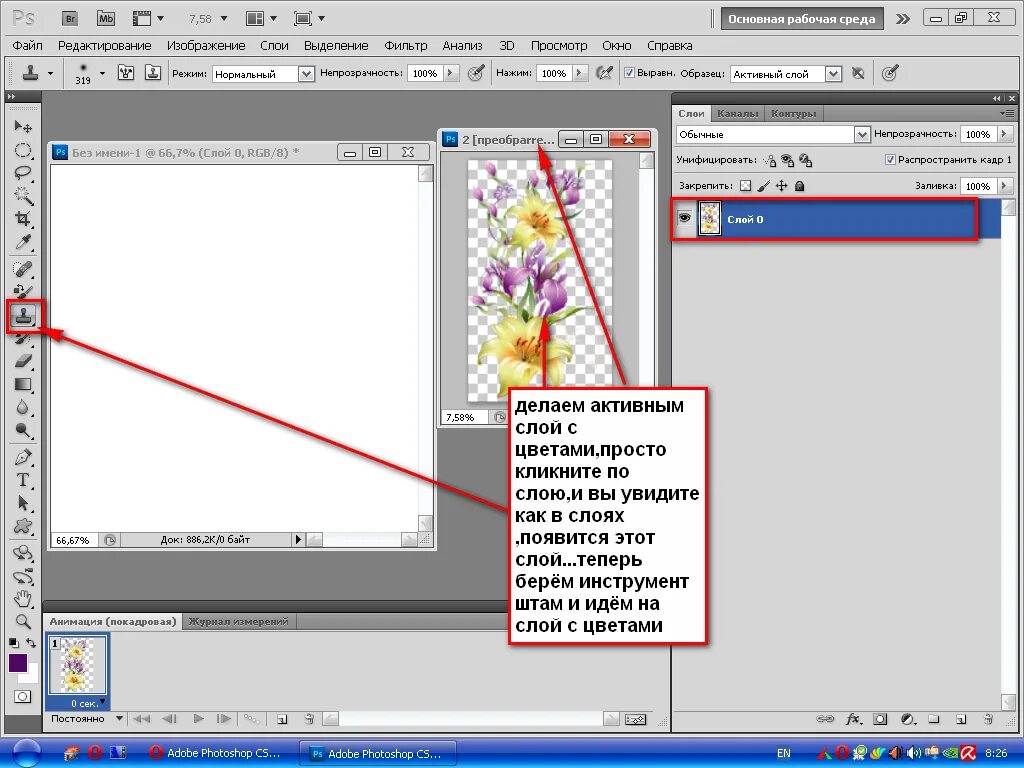Switch to the Контуры tab
Viewport: 1024px width, 768px height.
coord(793,113)
